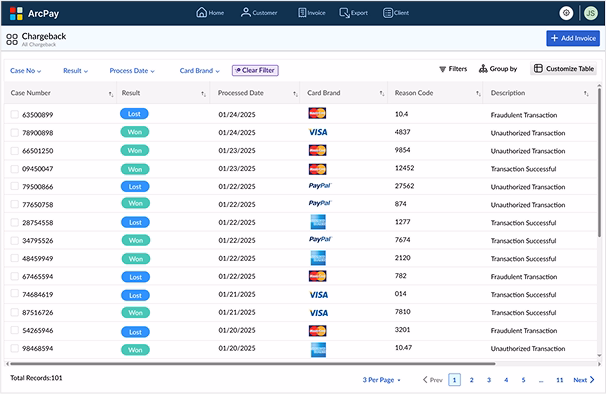Check the box for case 63500899
Screen dimensions: 606x394
click(15, 114)
